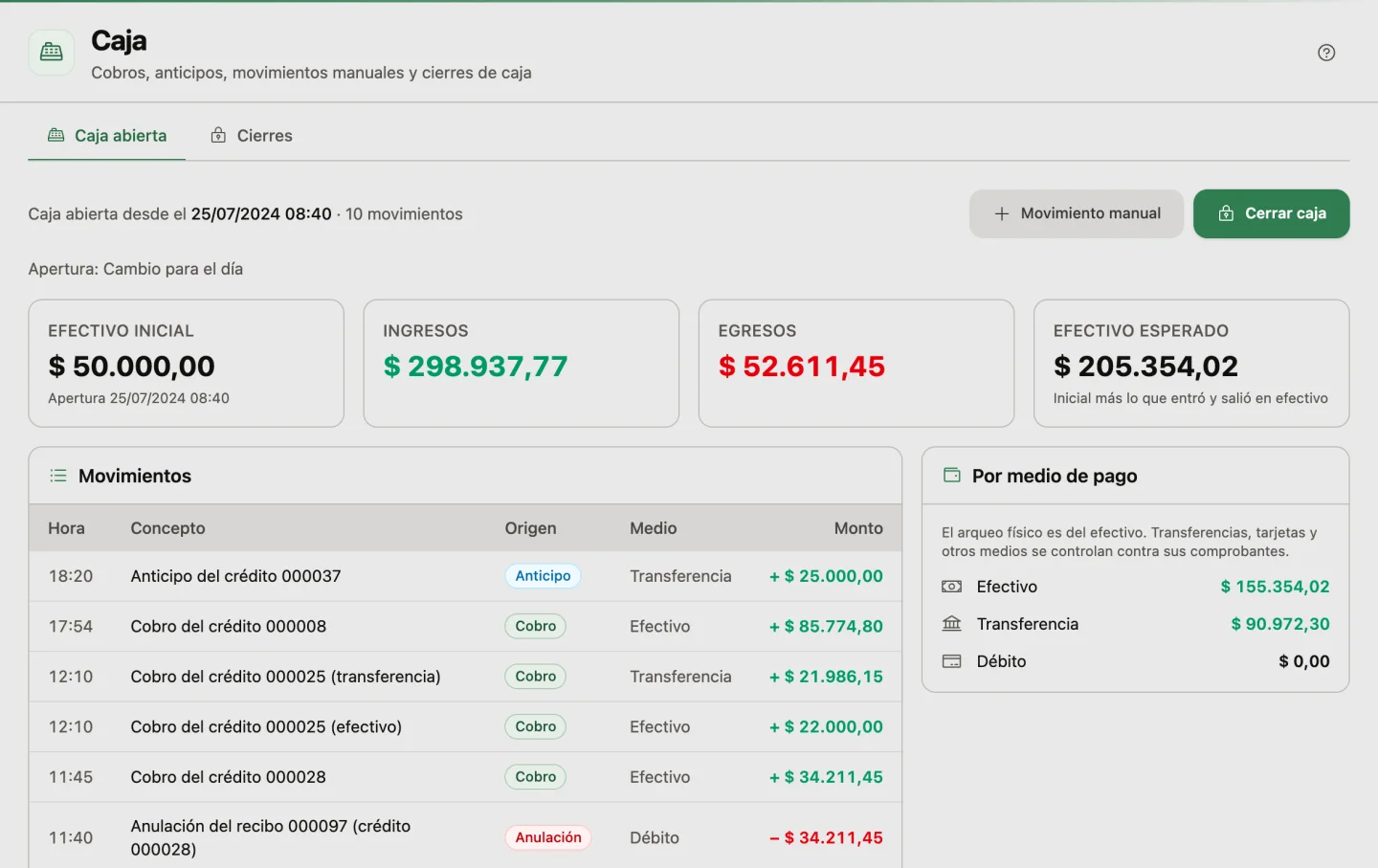Click the Débito total $ 0,00
Image resolution: width=1378 pixels, height=868 pixels.
pos(1304,661)
